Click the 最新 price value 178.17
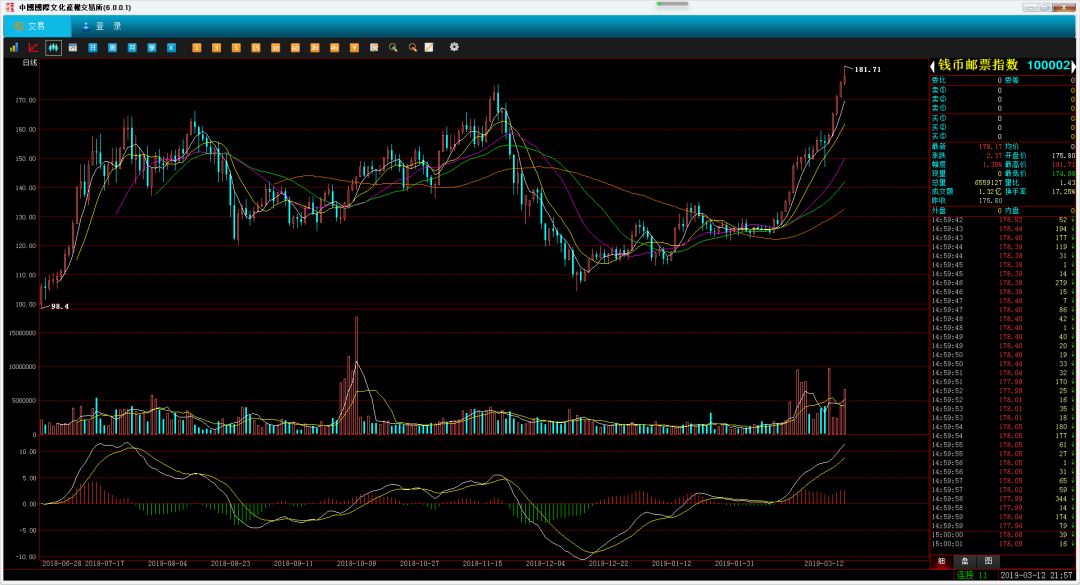1080x585 pixels. tap(990, 147)
